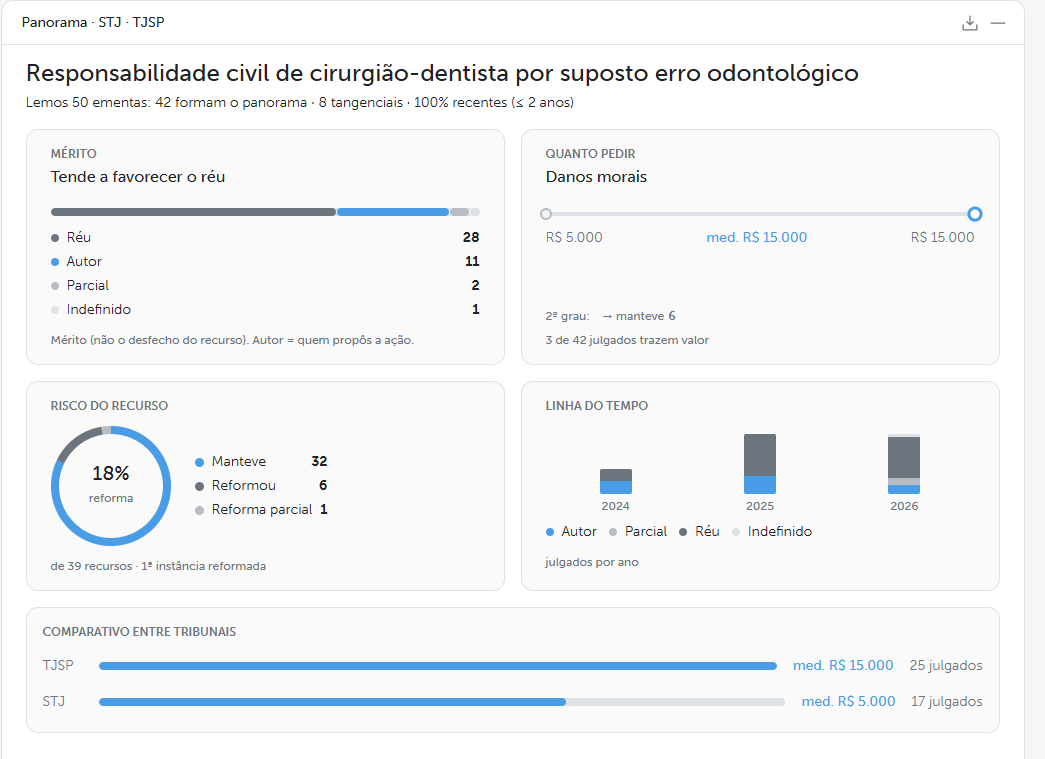Image resolution: width=1045 pixels, height=759 pixels.
Task: Click 'med. R$ 15.000' in the TJSP row
Action: (x=843, y=665)
